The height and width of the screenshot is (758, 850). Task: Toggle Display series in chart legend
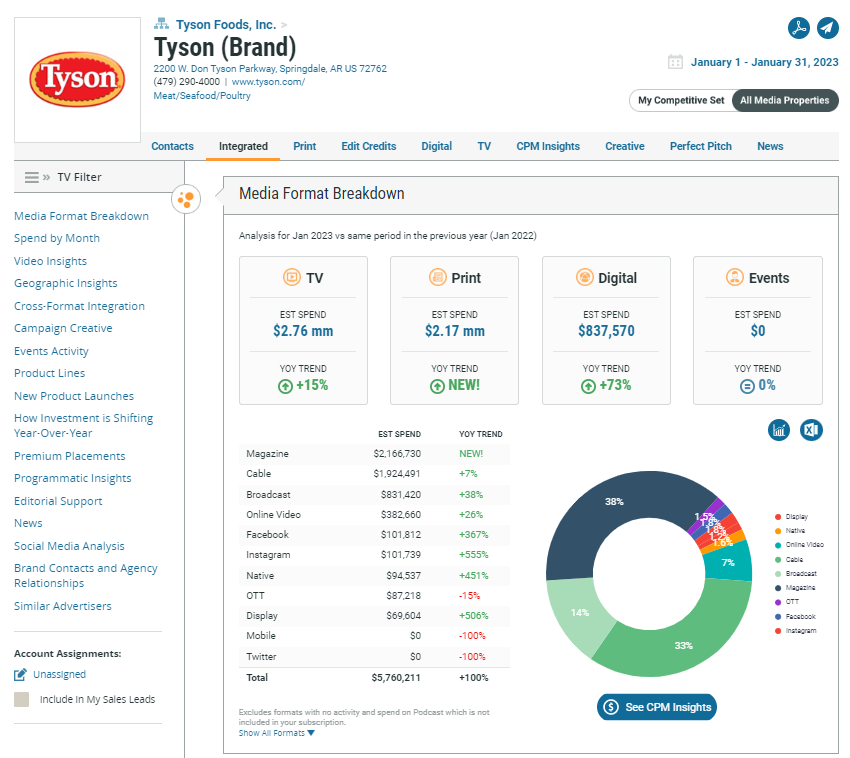tap(791, 517)
